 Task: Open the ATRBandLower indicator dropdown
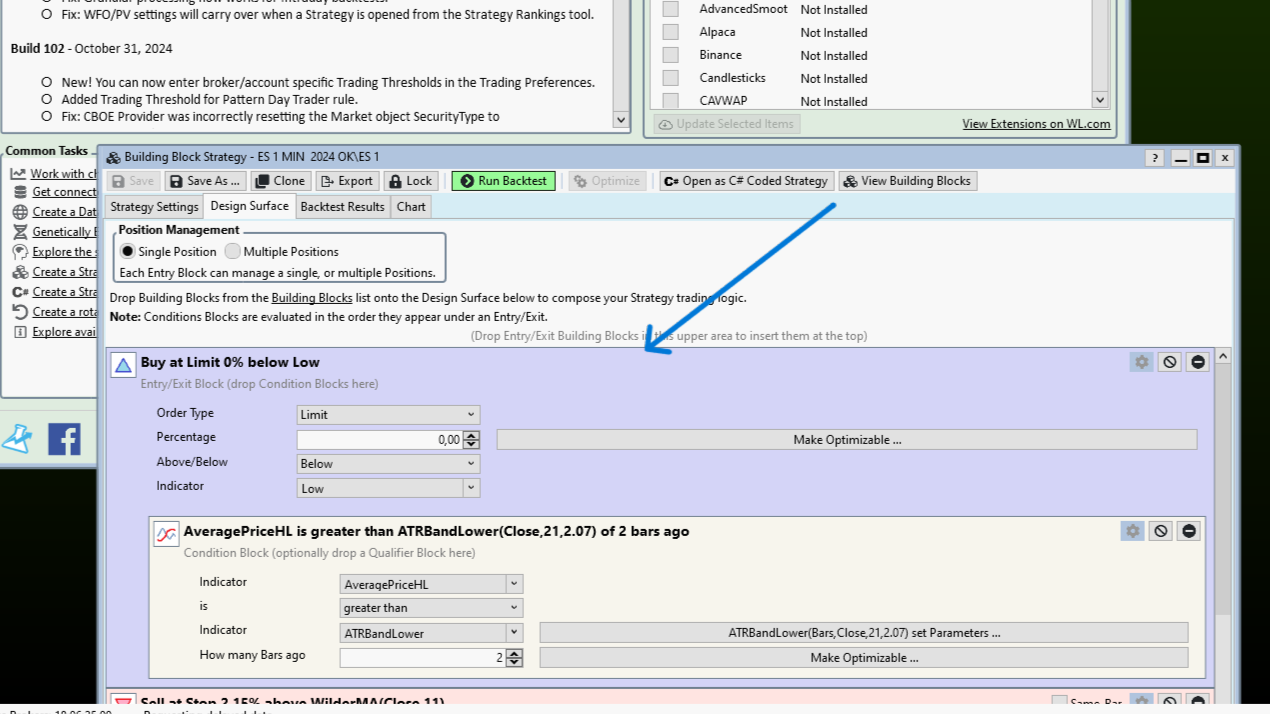(x=431, y=633)
